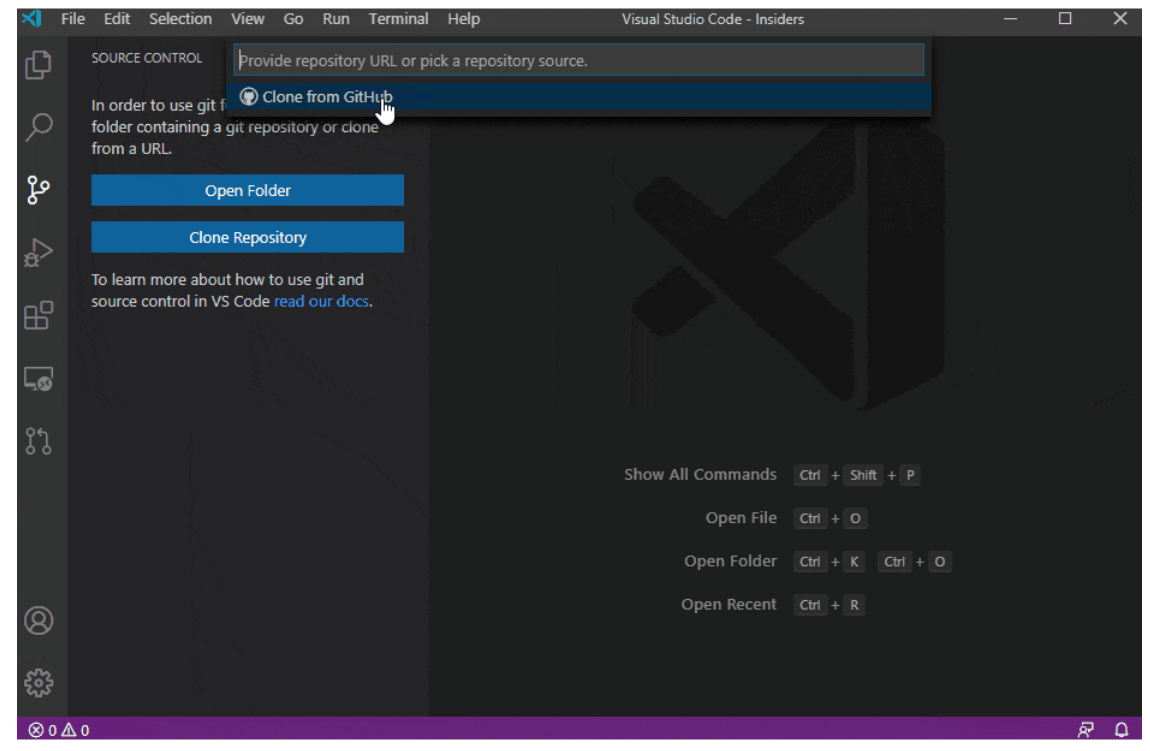Open the Manage settings gear

[38, 682]
